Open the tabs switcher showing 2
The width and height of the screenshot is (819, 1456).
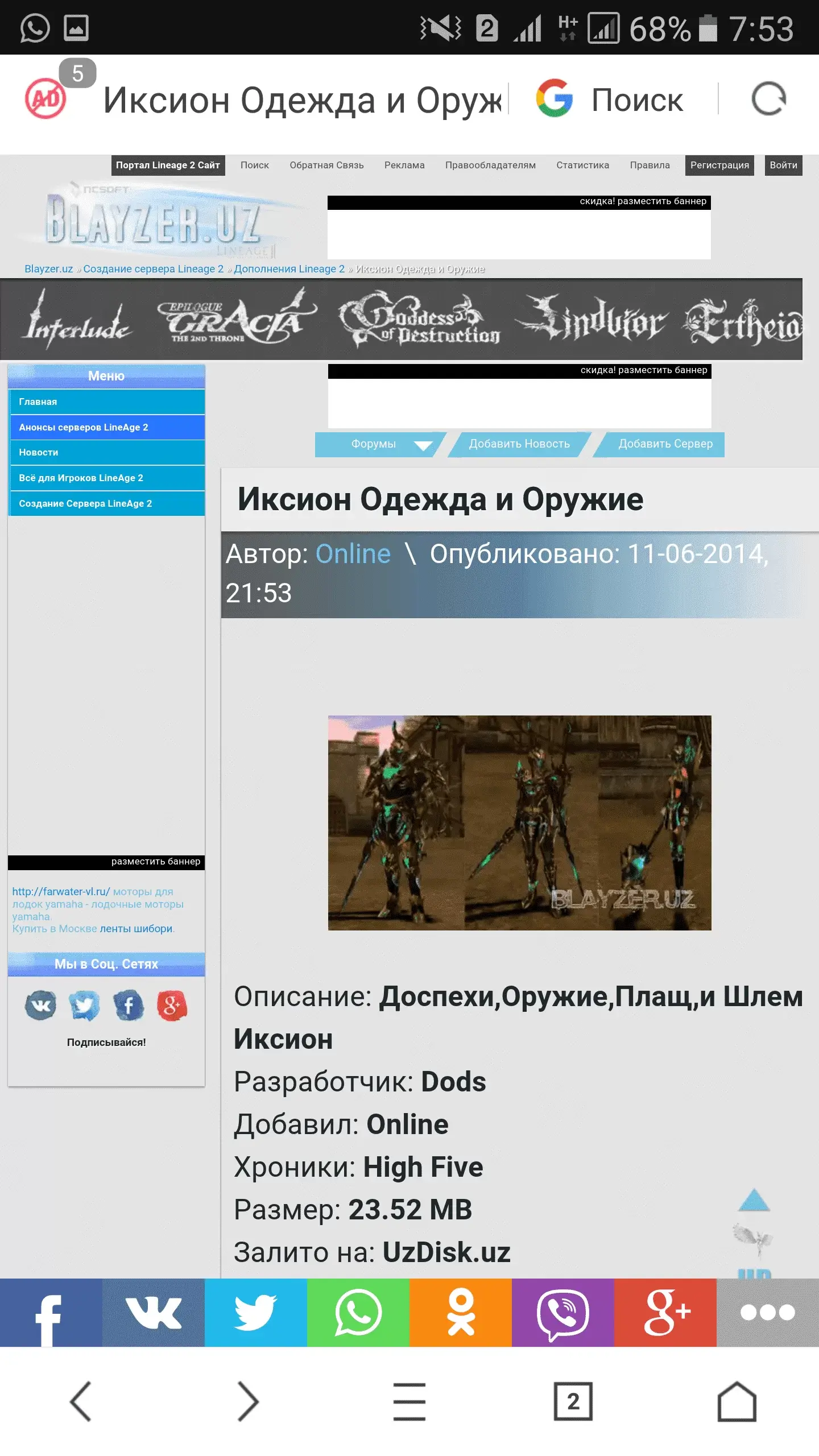pos(573,1401)
